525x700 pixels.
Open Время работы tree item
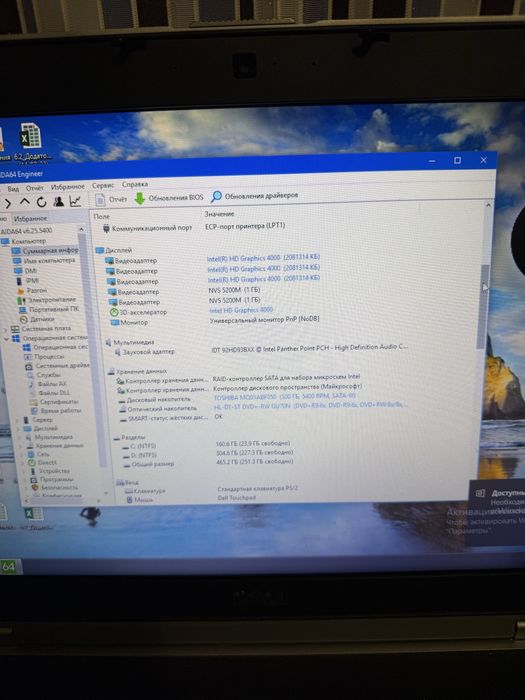pos(56,411)
